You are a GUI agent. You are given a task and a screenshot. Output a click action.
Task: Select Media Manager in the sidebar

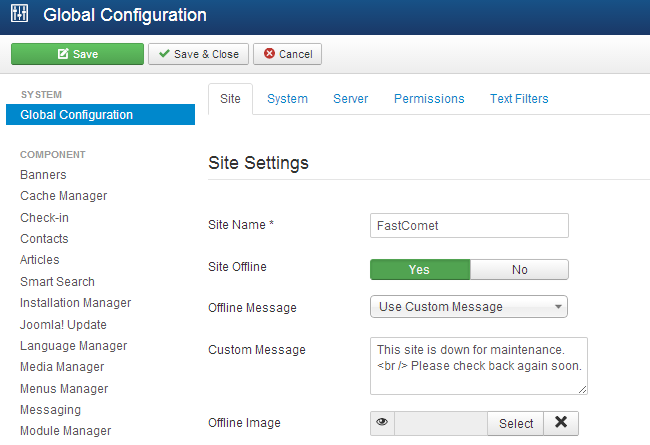62,367
